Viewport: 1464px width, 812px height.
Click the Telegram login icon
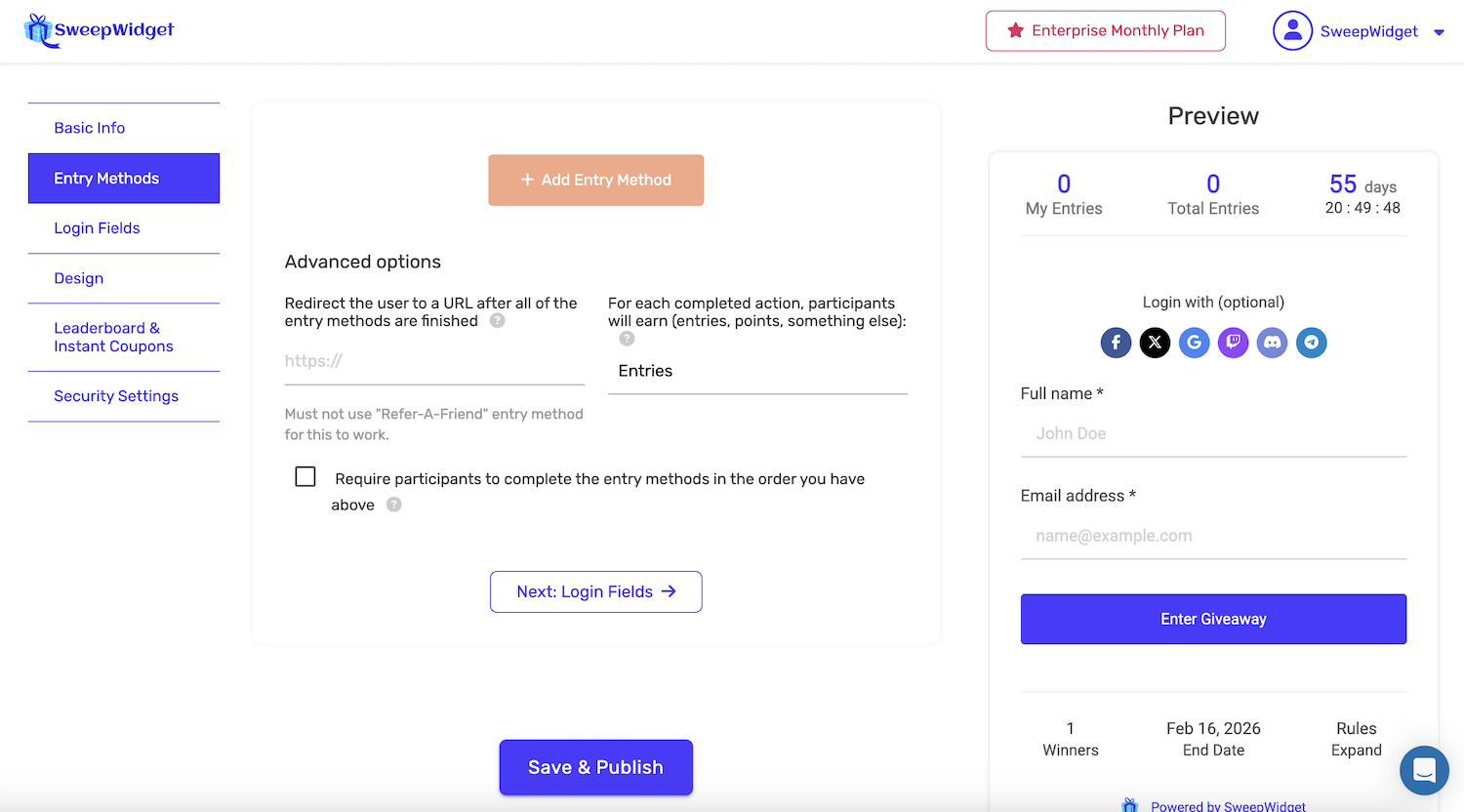click(x=1311, y=343)
